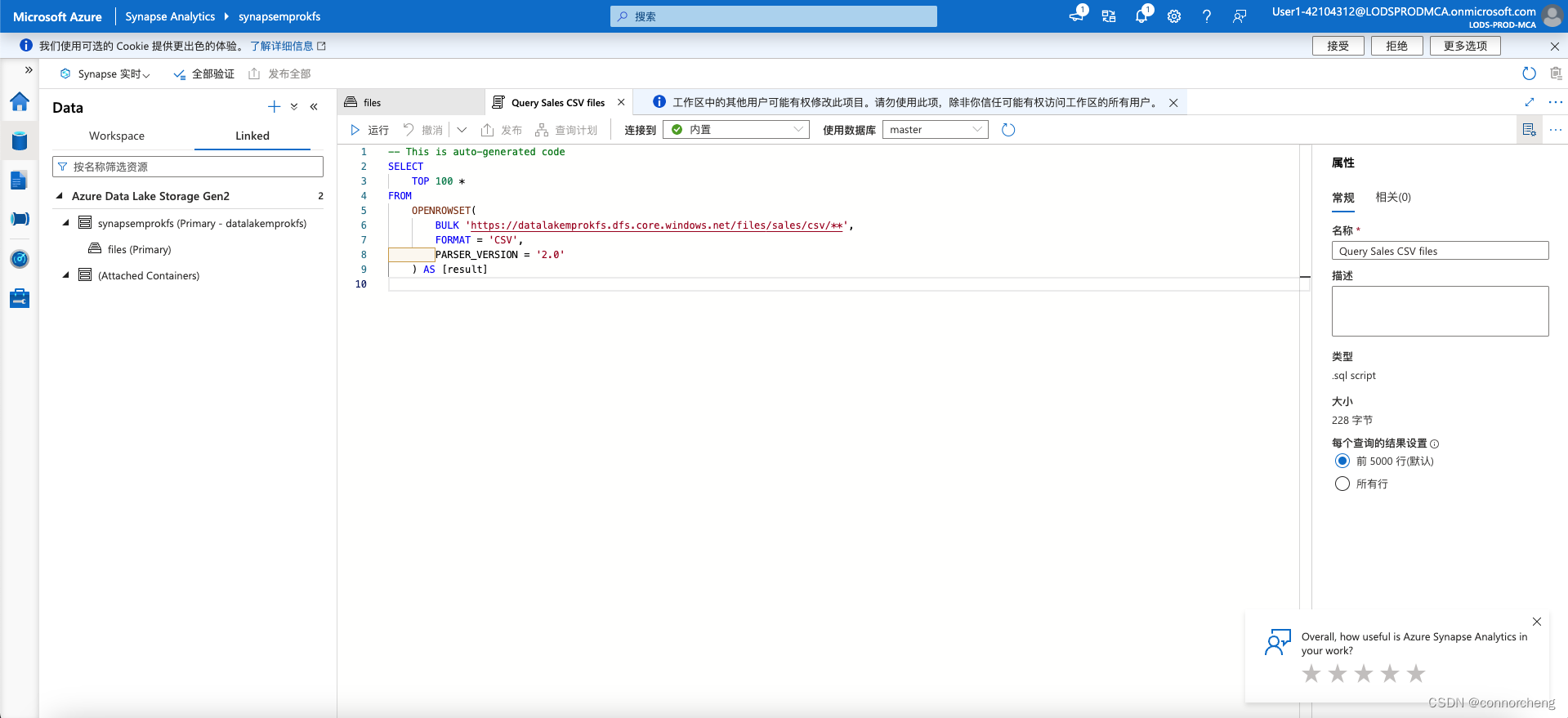Reject optional cookies
1568x718 pixels.
click(x=1397, y=46)
